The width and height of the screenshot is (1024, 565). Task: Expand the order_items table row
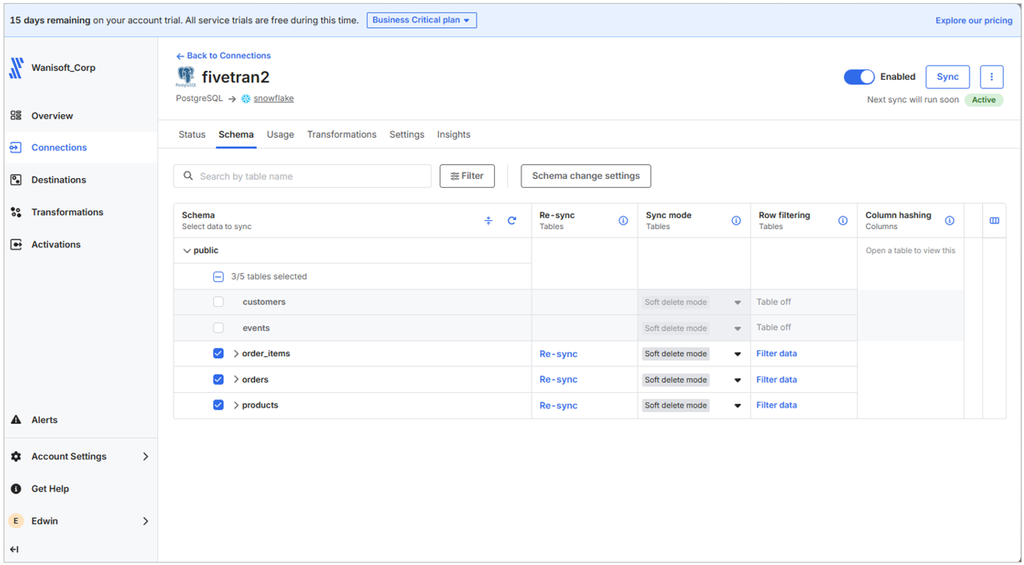pyautogui.click(x=236, y=353)
